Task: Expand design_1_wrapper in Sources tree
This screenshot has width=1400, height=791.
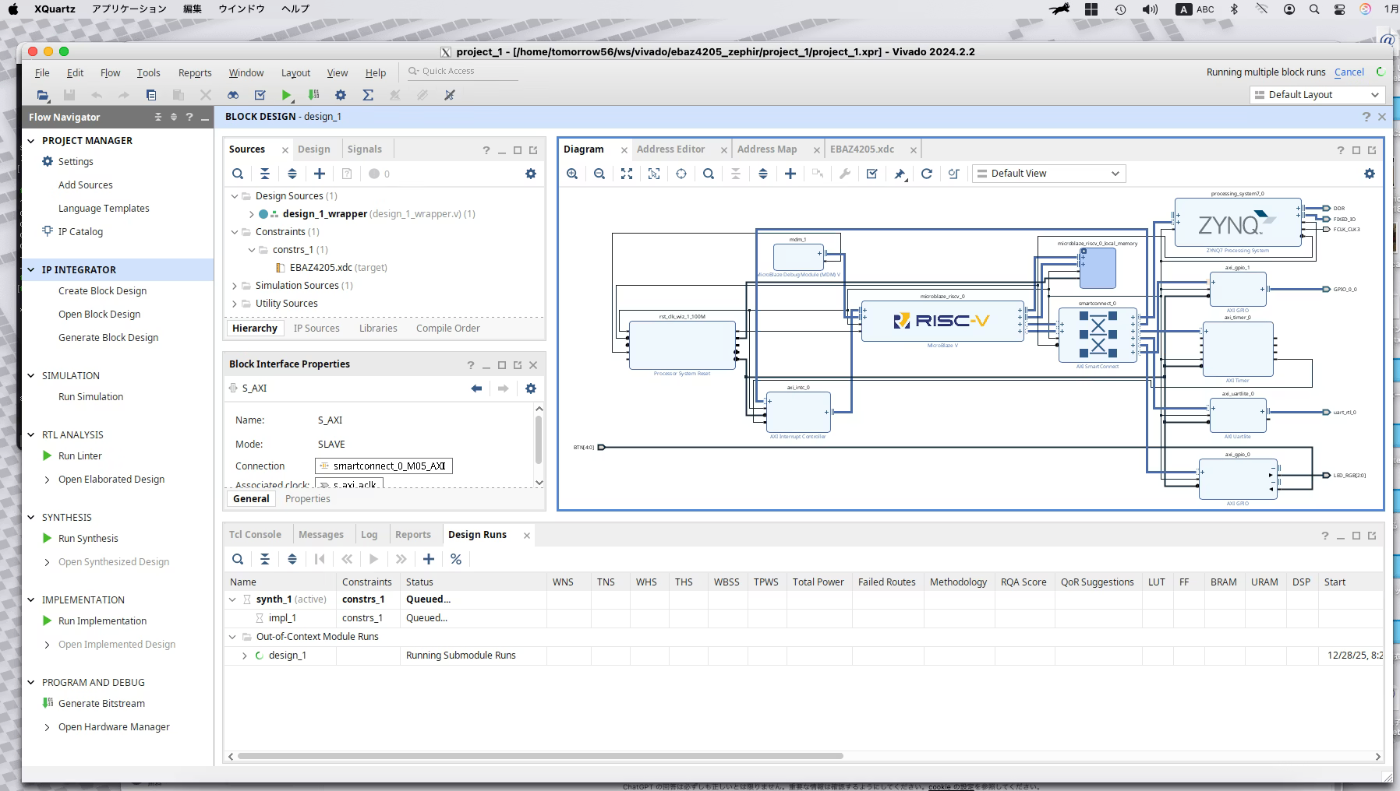Action: (251, 214)
